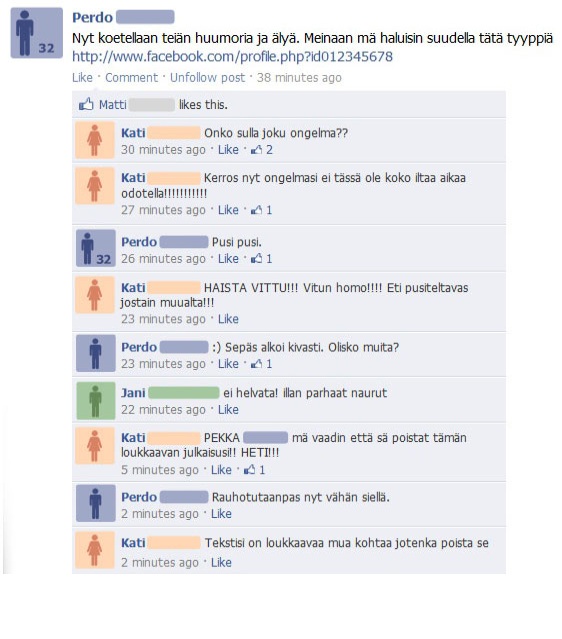
Task: Click Perdo's avatar next to 'Rauhotutaanpas nyt vähän siellä.'
Action: click(95, 503)
